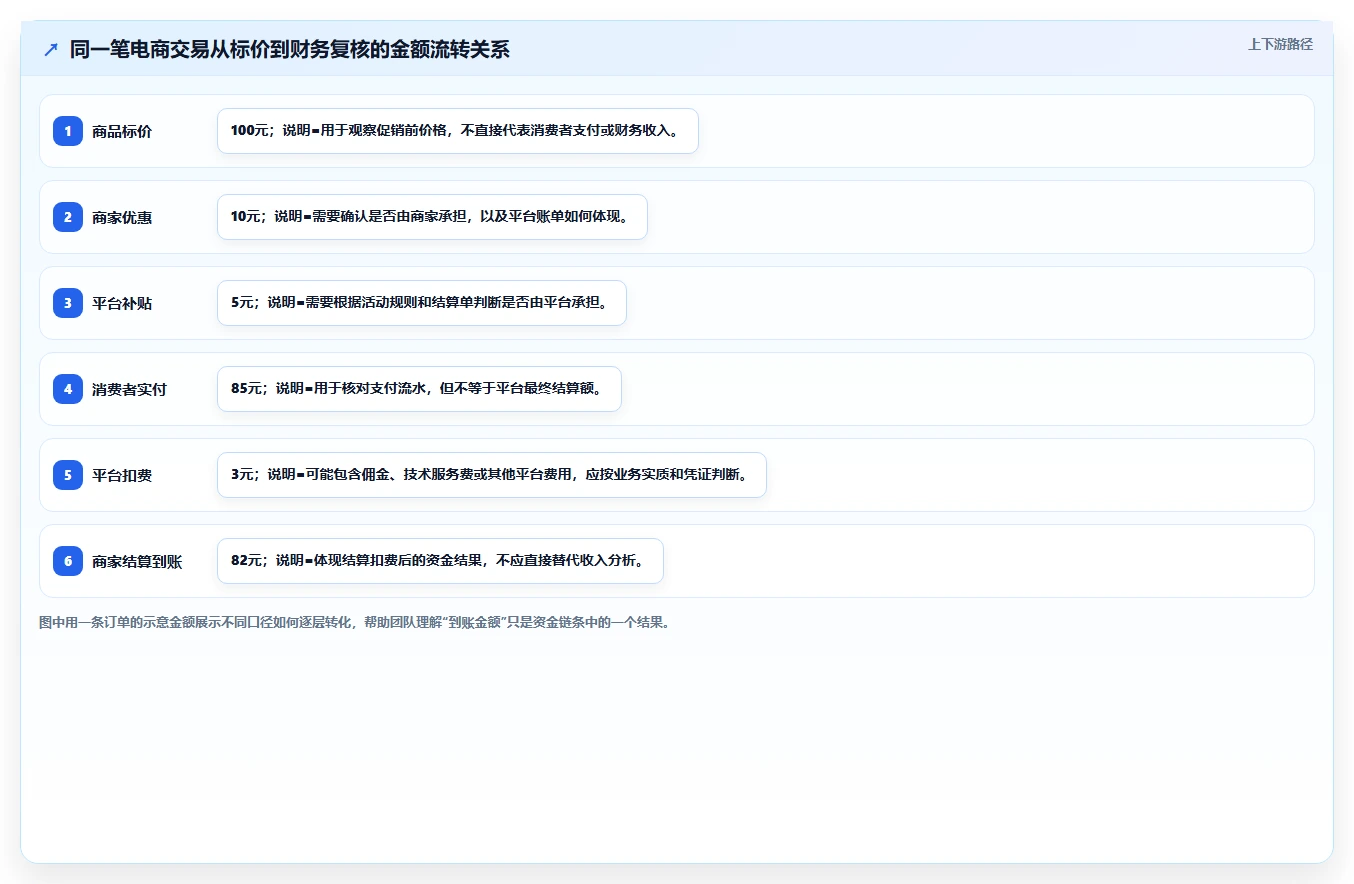Select the 平台补贴 label
Image resolution: width=1354 pixels, height=884 pixels.
(x=122, y=303)
